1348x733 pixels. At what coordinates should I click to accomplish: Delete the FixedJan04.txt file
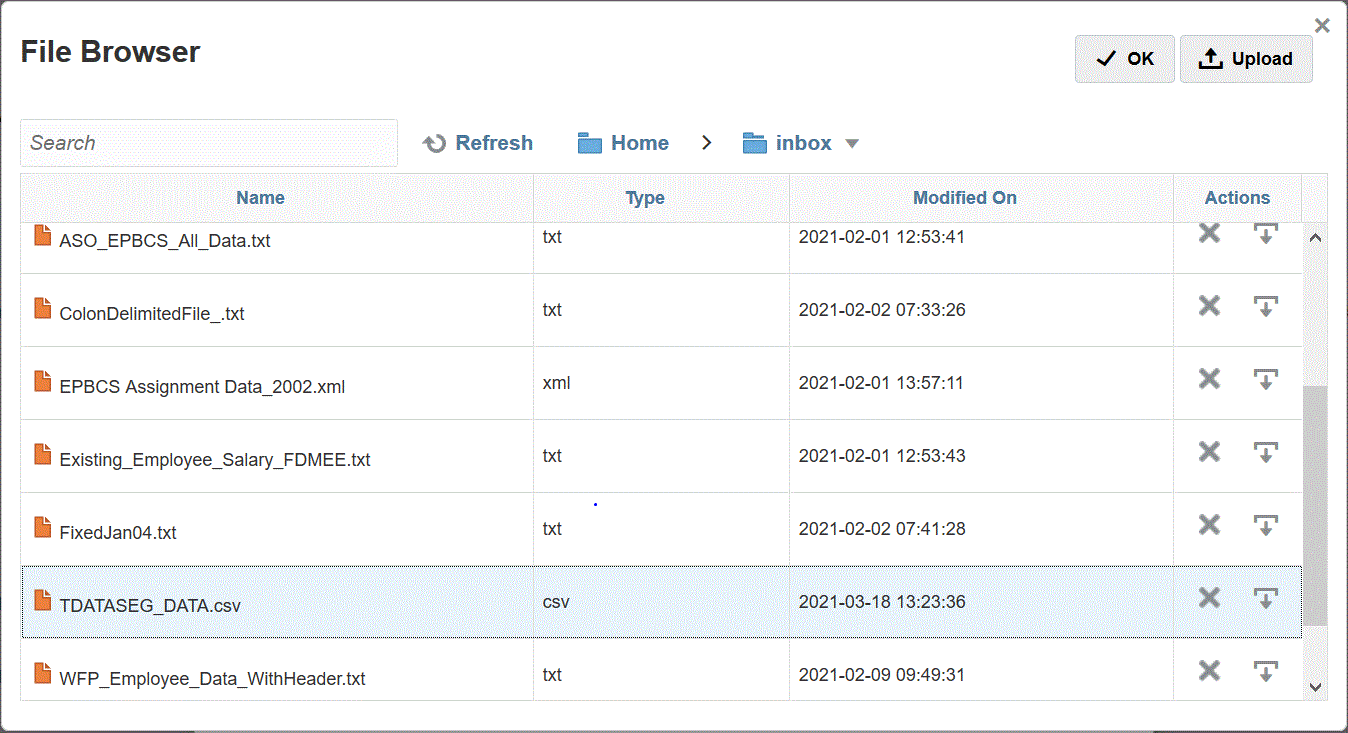1209,525
